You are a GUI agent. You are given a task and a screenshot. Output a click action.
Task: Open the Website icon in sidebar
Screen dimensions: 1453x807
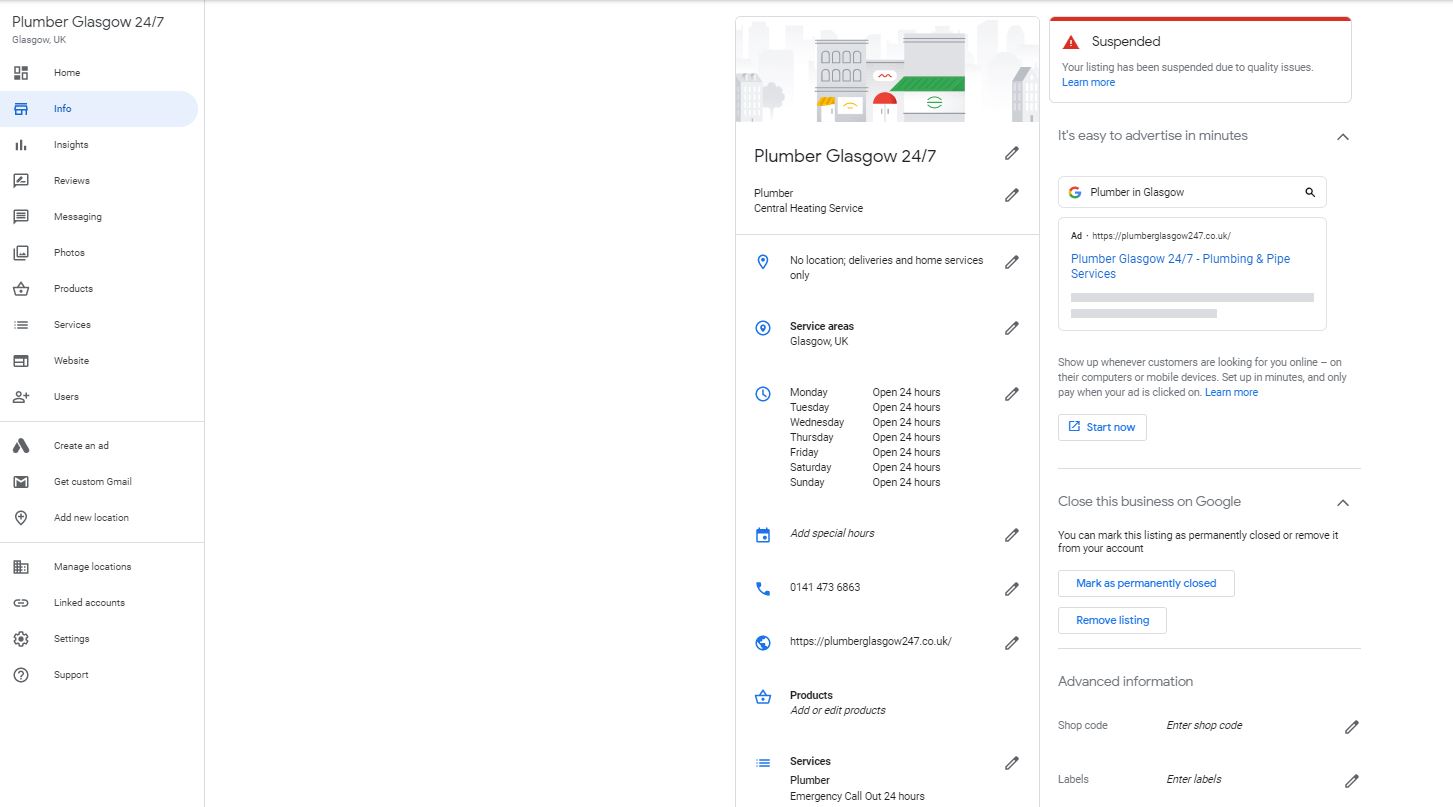[21, 361]
